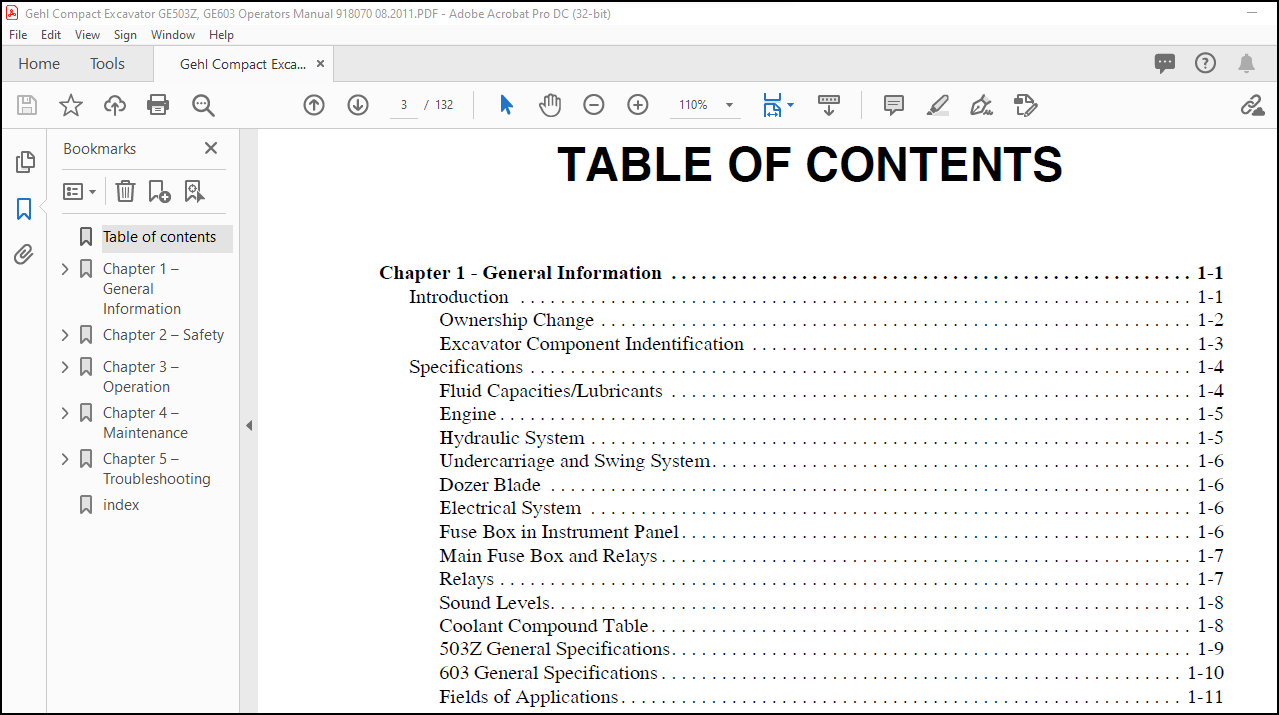Screen dimensions: 1279x715
Task: Expand Chapter 1 – General Information bookmark
Action: point(65,269)
